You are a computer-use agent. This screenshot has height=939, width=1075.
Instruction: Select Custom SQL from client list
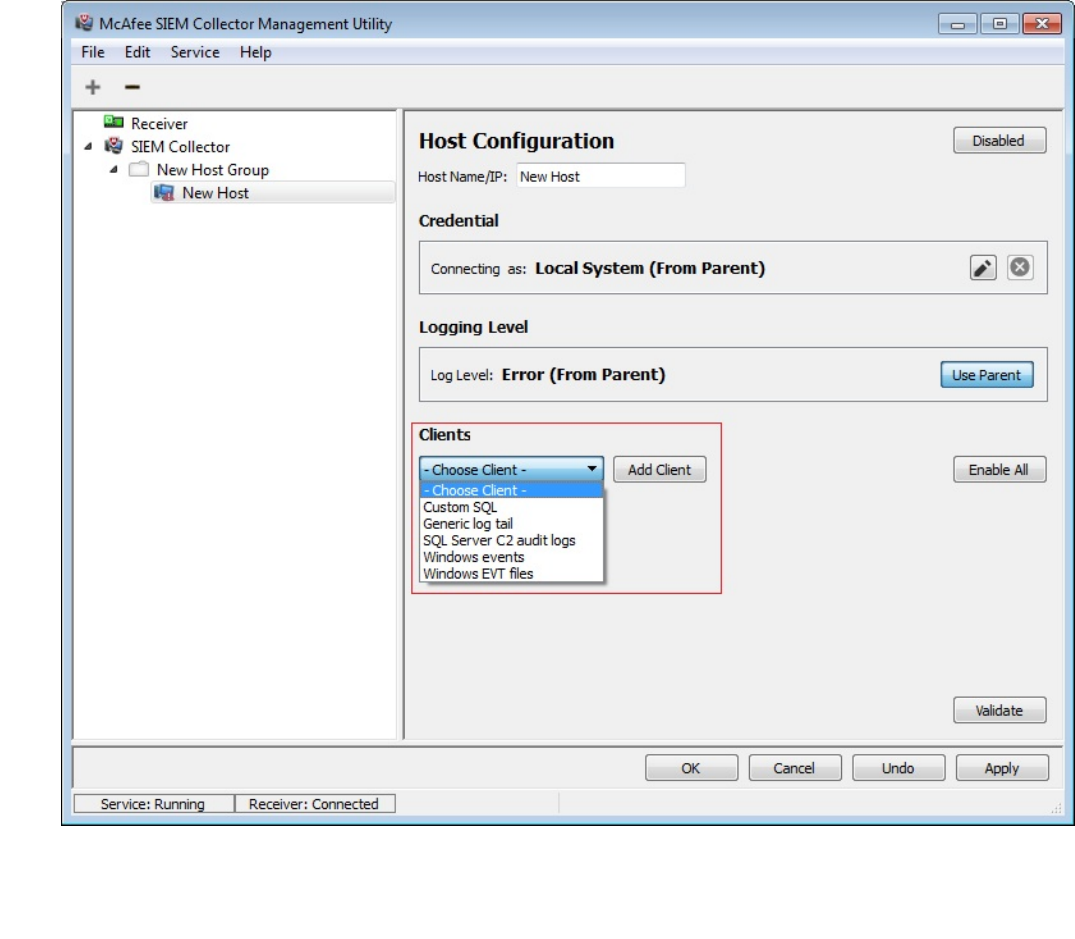(x=511, y=507)
